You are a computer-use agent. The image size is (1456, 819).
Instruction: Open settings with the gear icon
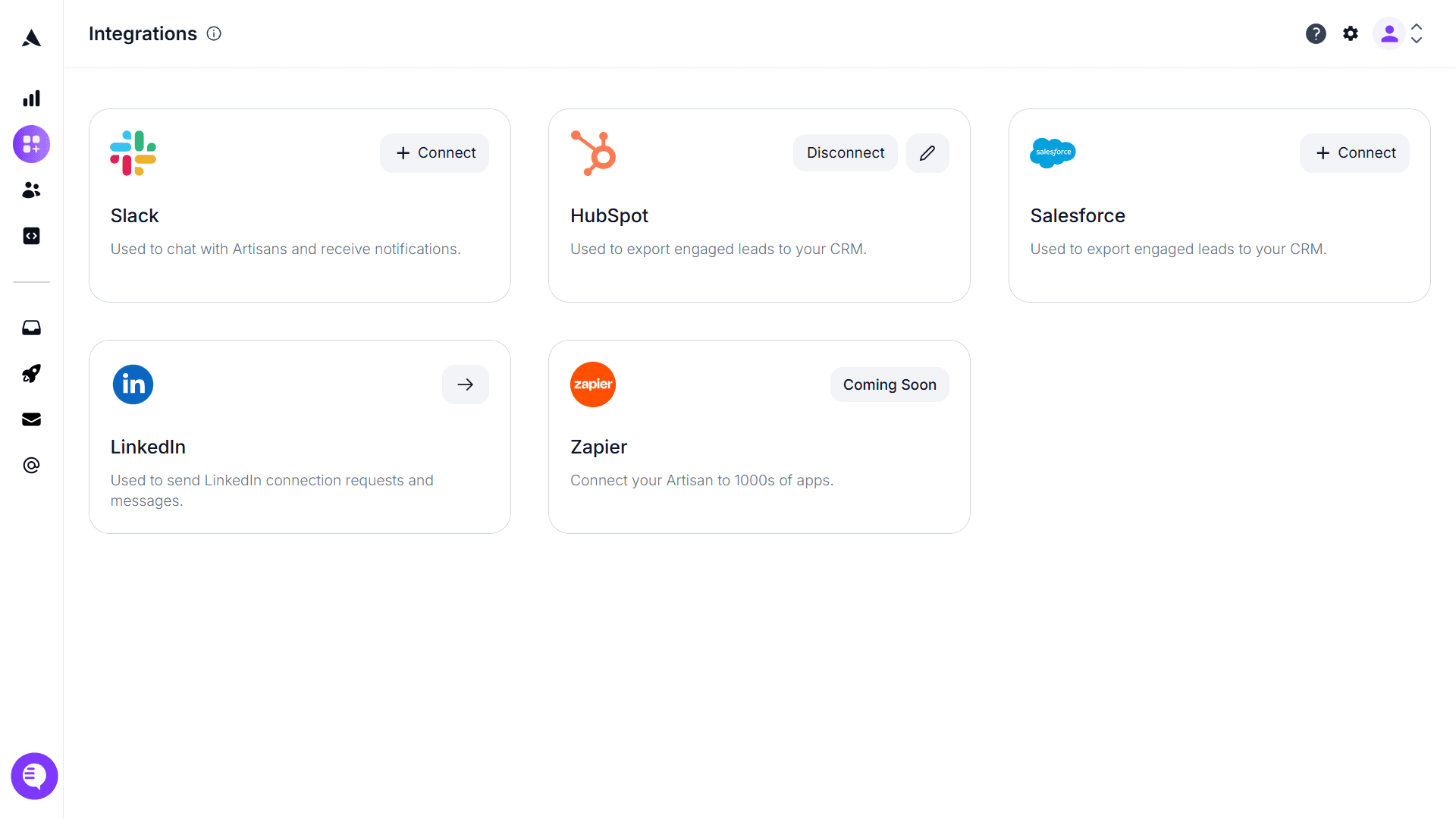[x=1351, y=33]
